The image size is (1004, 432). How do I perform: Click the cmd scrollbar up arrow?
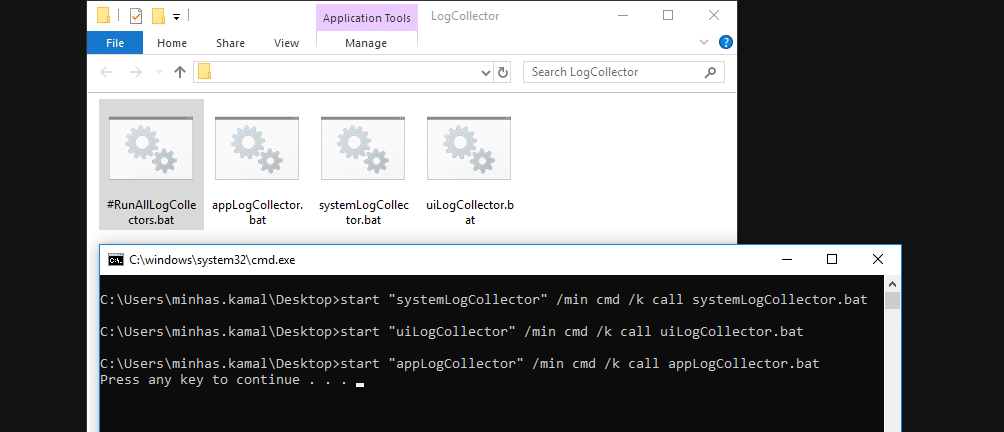coord(893,283)
